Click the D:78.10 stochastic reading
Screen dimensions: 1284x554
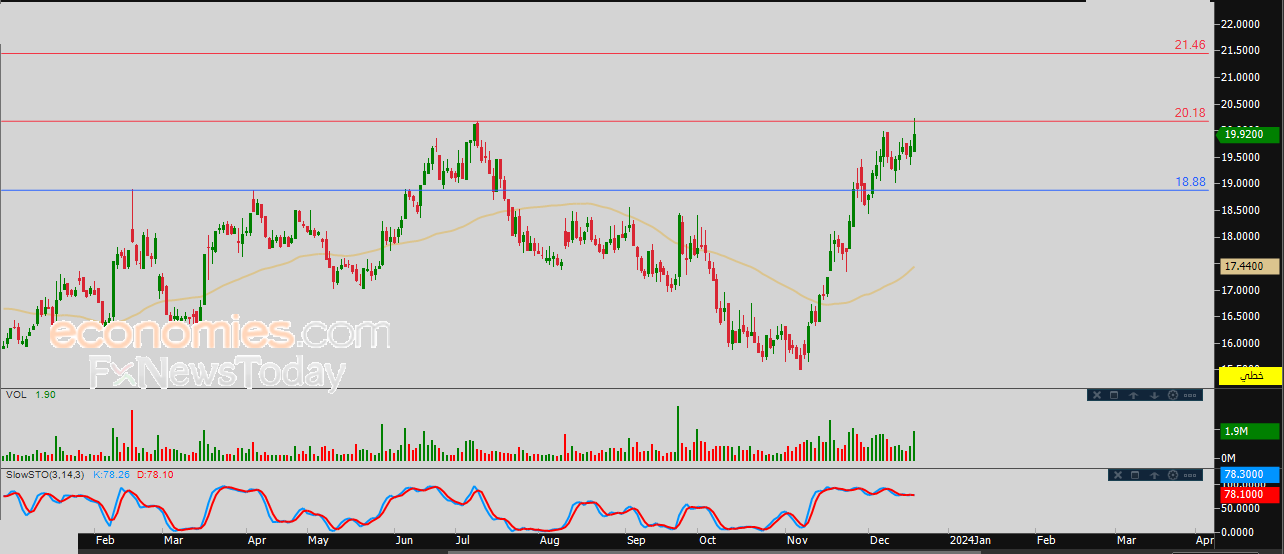point(155,474)
